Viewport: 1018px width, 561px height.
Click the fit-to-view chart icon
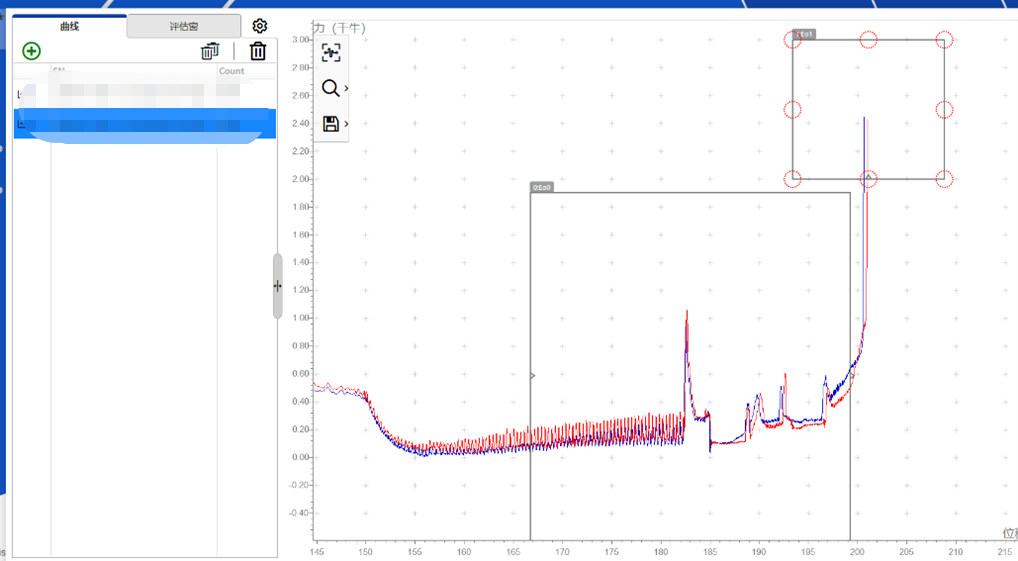(331, 54)
